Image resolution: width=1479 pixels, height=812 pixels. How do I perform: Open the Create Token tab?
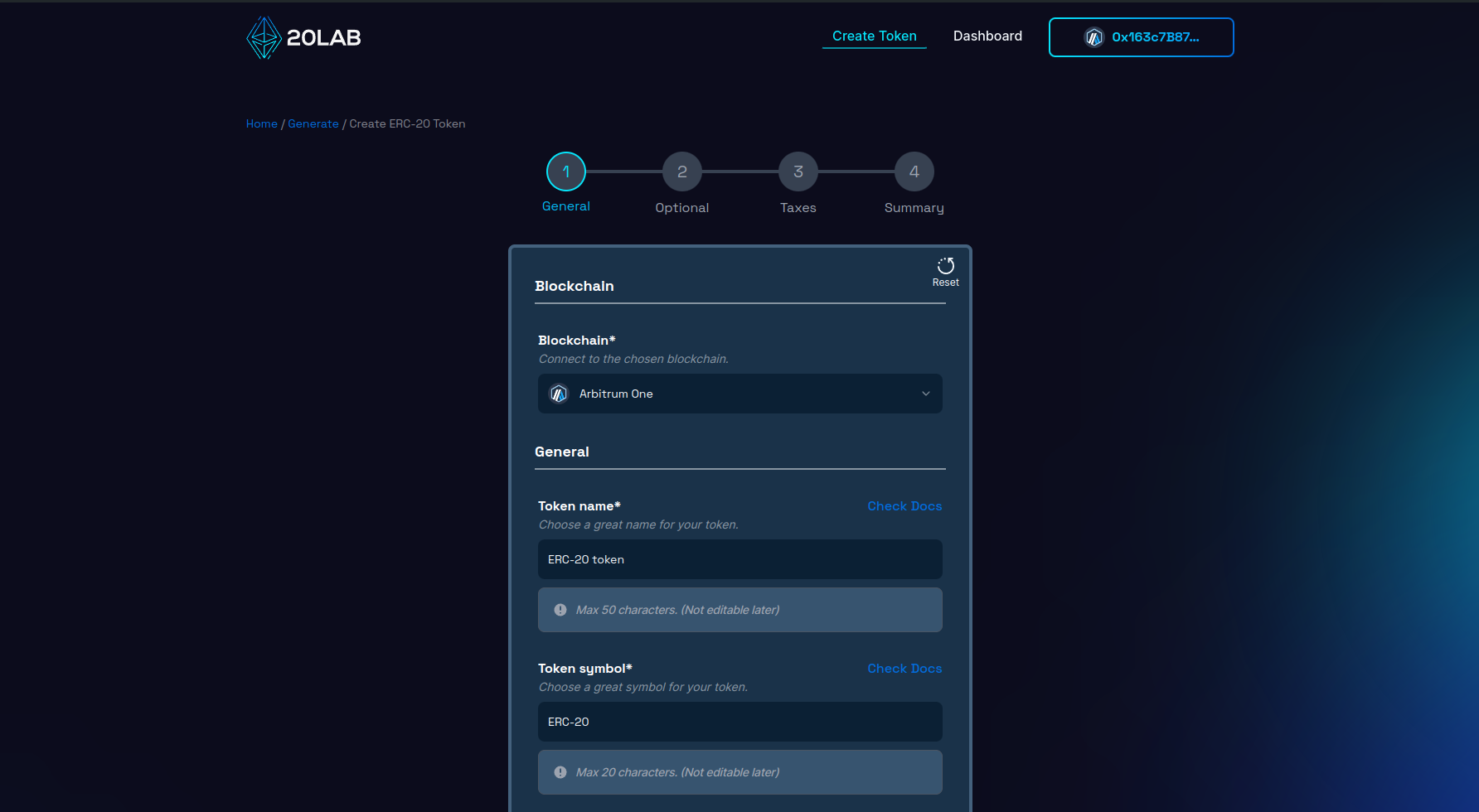coord(875,36)
